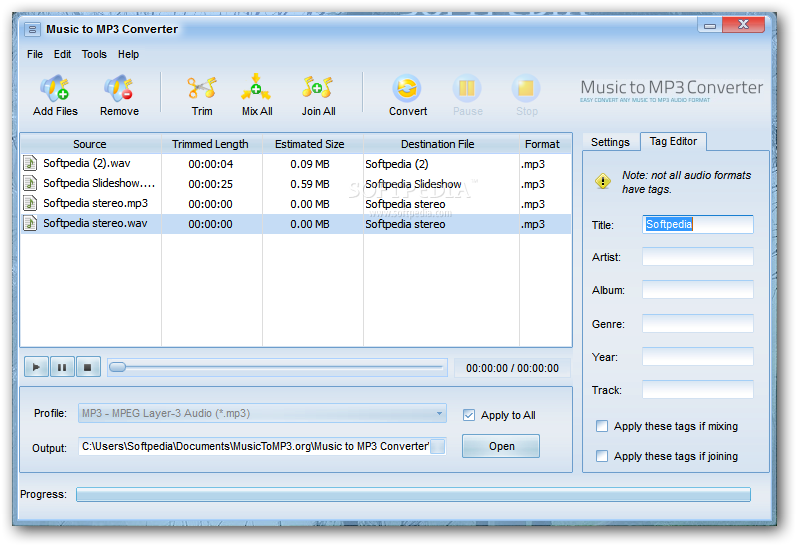Click the Remove files toolbar icon
The height and width of the screenshot is (546, 797).
coord(119,88)
